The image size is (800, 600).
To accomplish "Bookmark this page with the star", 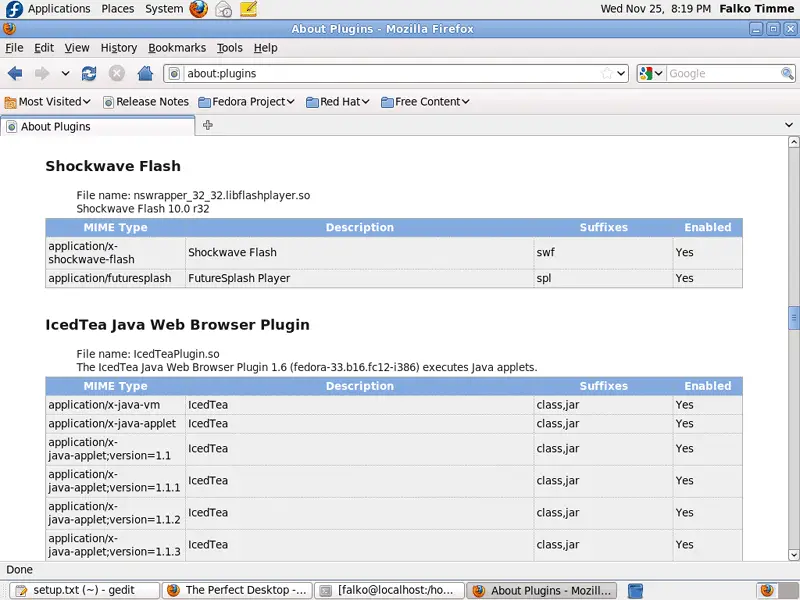I will tap(607, 73).
